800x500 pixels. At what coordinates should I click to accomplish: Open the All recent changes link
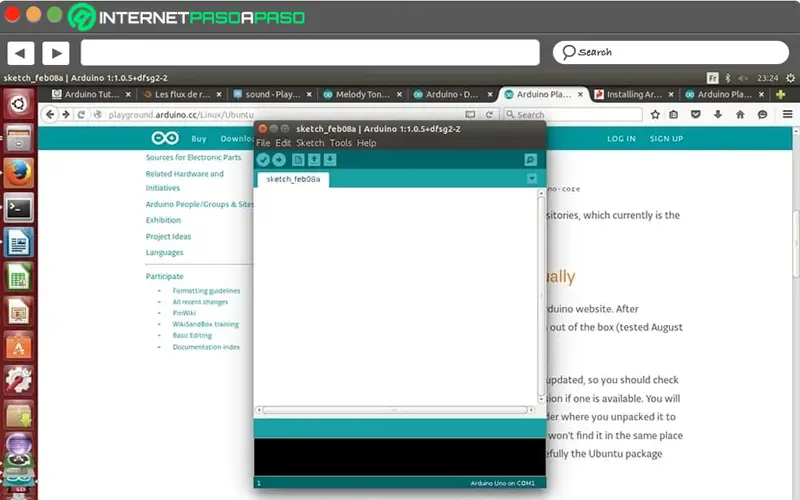tap(200, 302)
